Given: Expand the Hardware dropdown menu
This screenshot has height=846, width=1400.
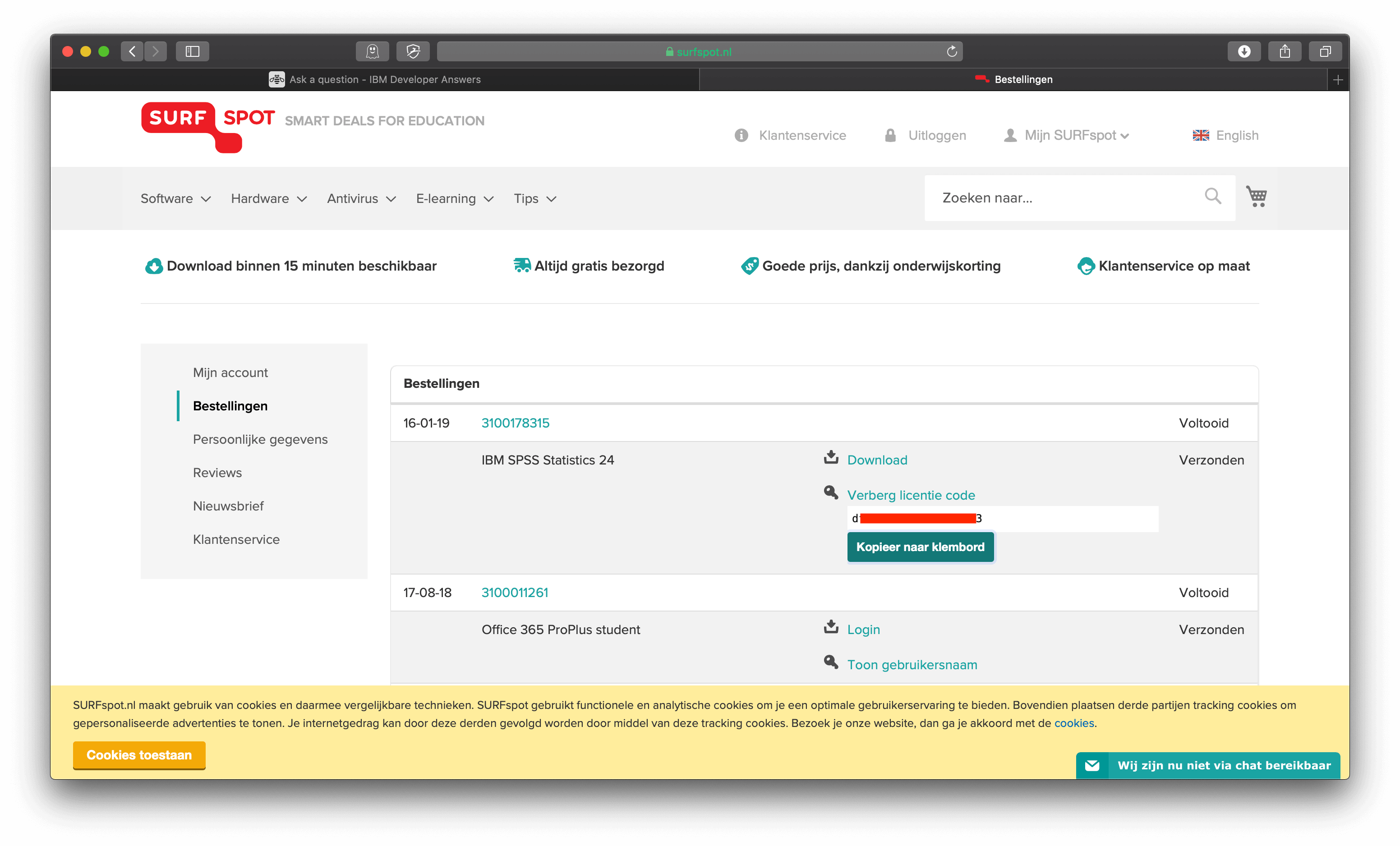Looking at the screenshot, I should point(269,199).
